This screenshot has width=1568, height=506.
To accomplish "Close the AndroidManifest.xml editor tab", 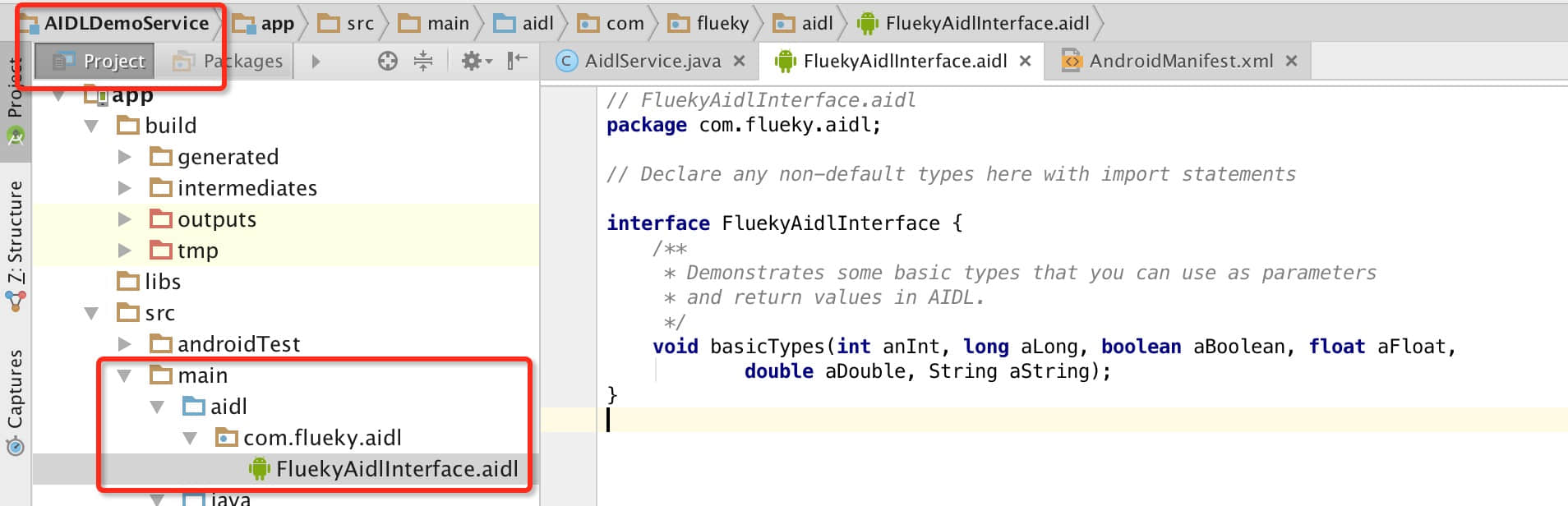I will pyautogui.click(x=1291, y=61).
